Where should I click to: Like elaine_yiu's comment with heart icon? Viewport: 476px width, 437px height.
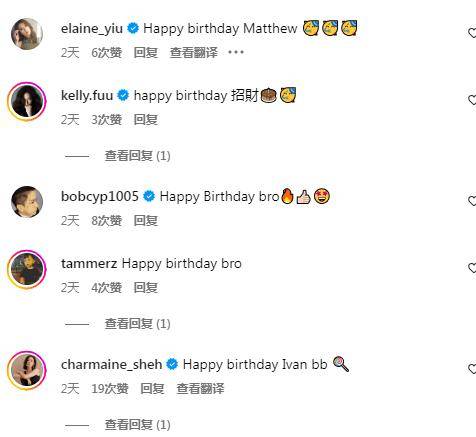(x=472, y=33)
